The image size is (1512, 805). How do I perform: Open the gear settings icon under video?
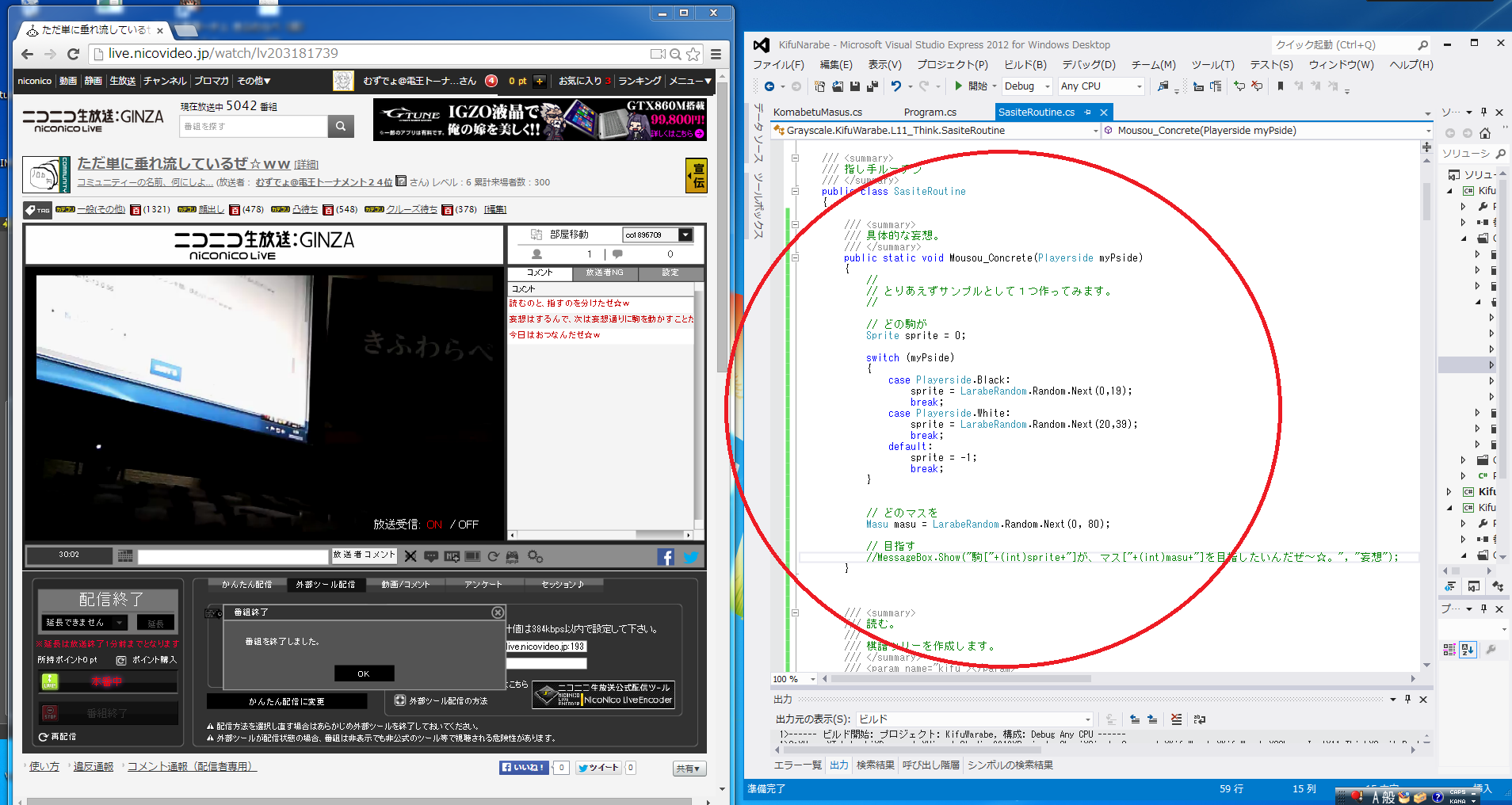coord(535,557)
